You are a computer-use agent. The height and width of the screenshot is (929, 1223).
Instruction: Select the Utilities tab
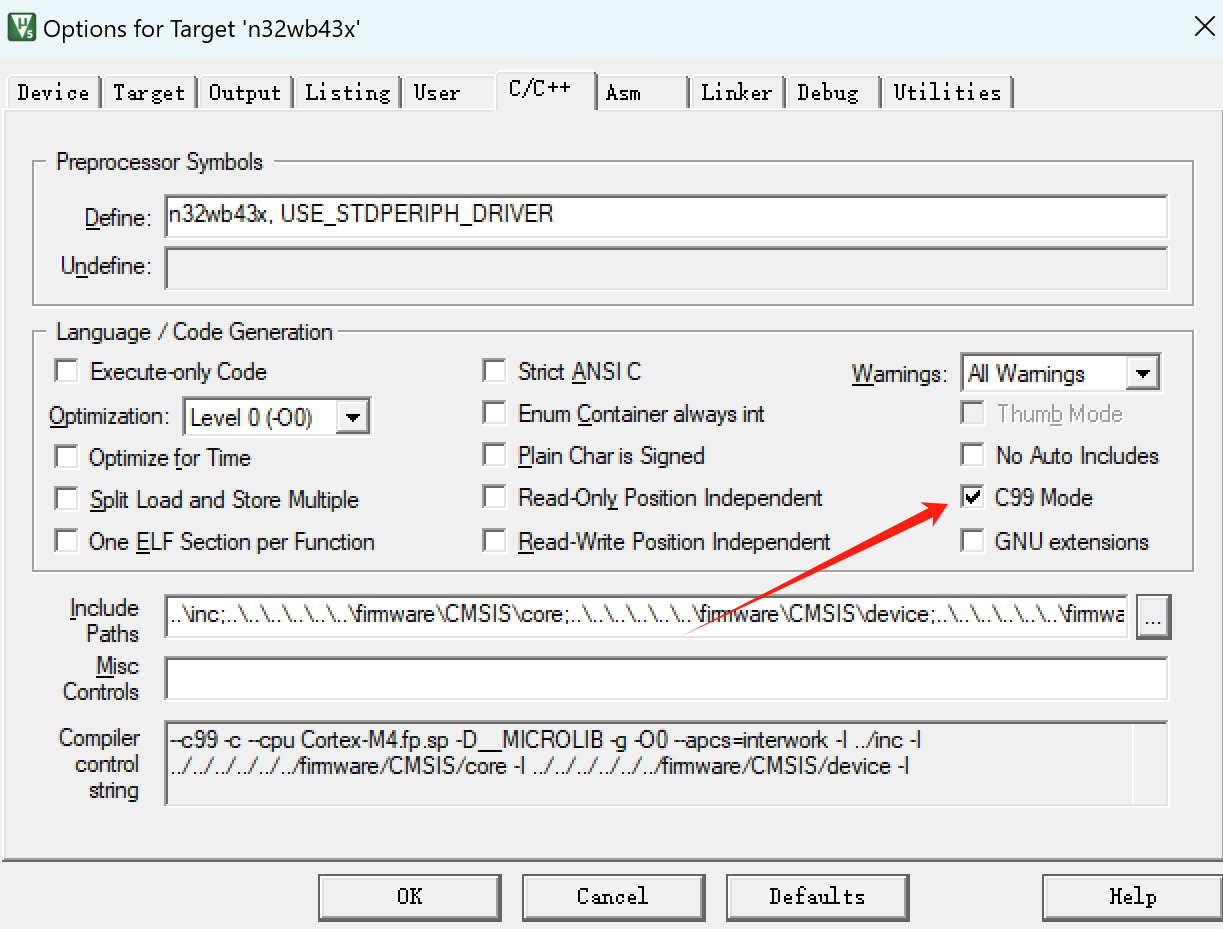click(x=946, y=93)
